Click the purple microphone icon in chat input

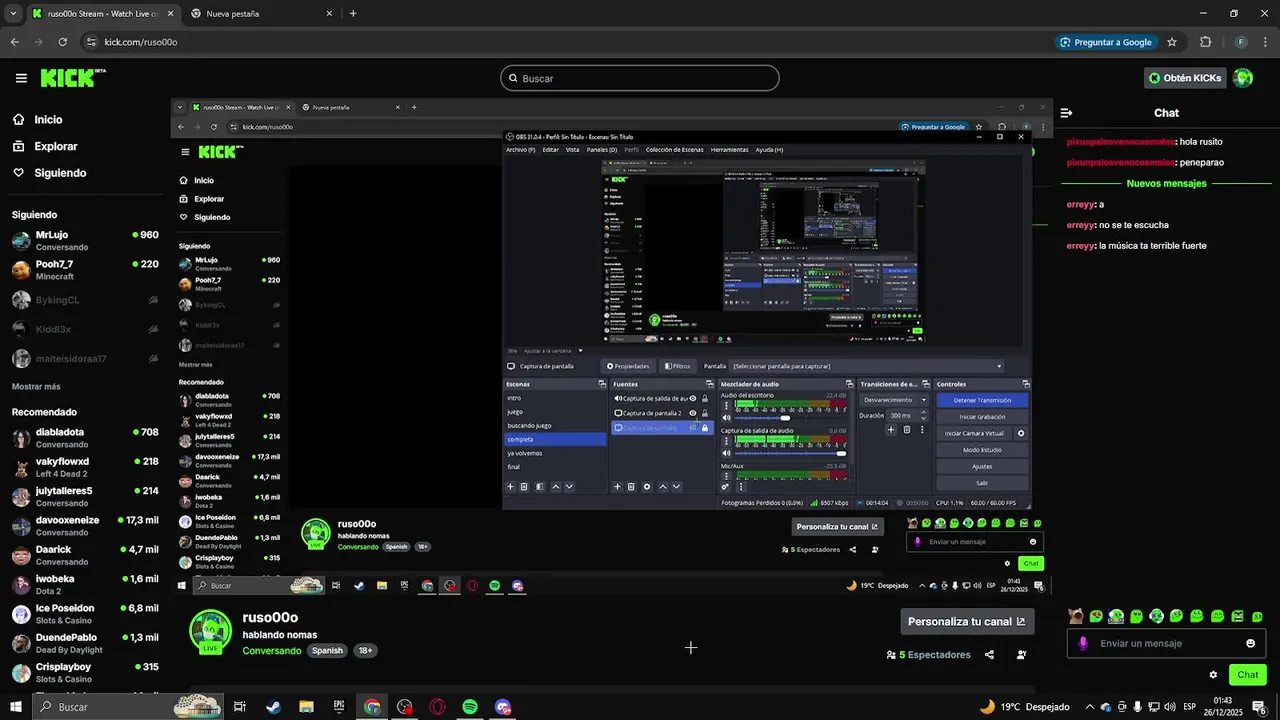click(x=1082, y=643)
